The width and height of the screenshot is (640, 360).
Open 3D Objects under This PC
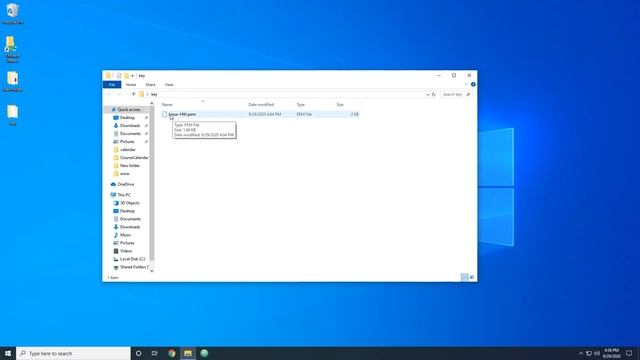[129, 203]
